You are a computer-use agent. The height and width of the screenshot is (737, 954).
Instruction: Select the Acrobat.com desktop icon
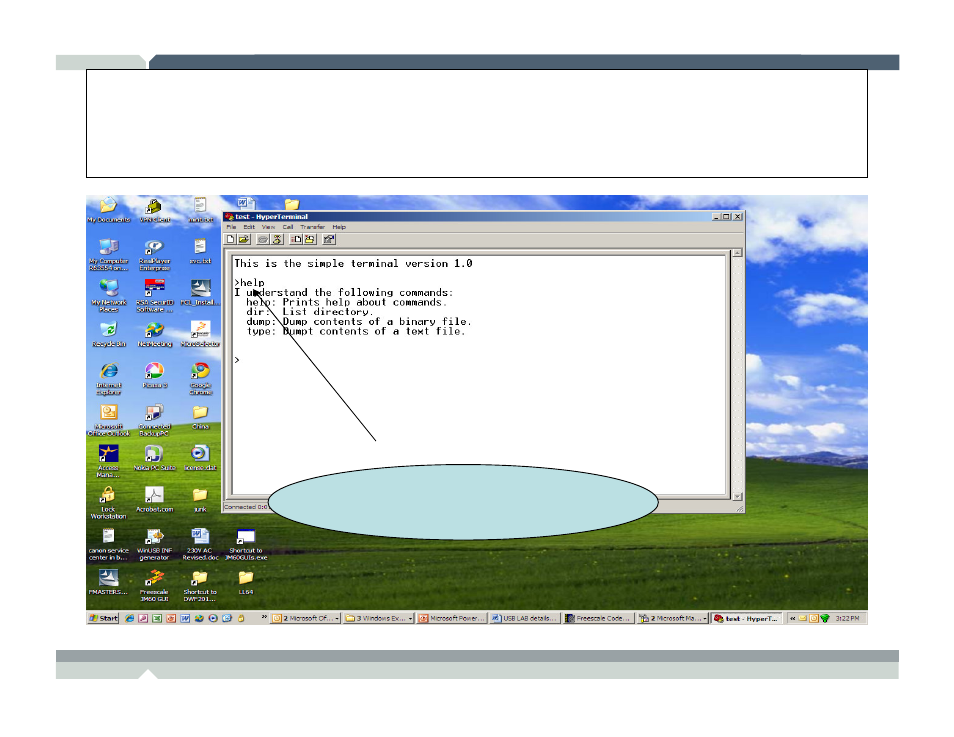point(155,499)
